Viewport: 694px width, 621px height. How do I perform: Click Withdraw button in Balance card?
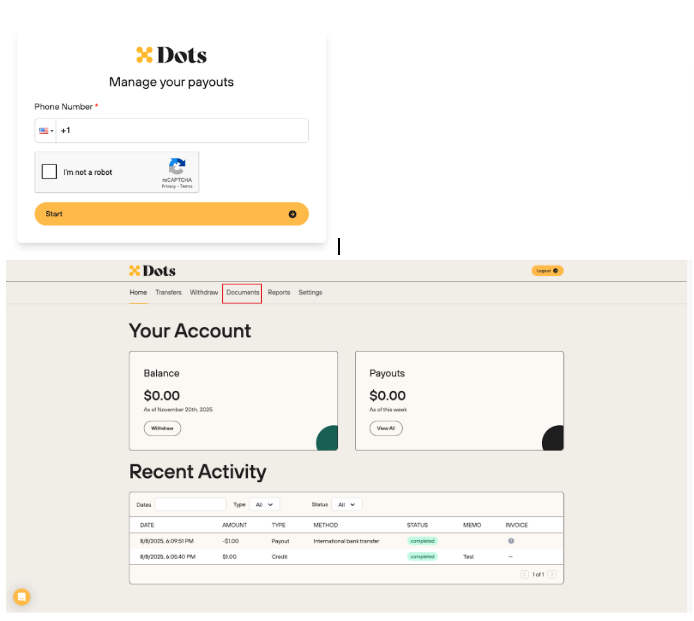point(162,428)
